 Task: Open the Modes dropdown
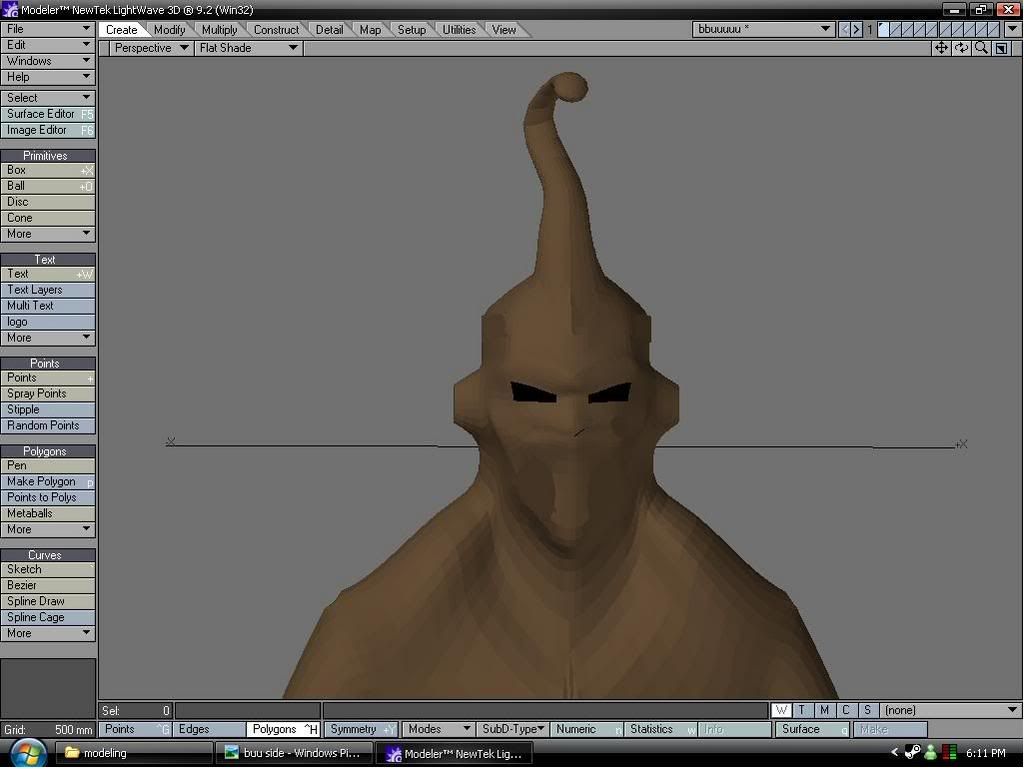[438, 729]
